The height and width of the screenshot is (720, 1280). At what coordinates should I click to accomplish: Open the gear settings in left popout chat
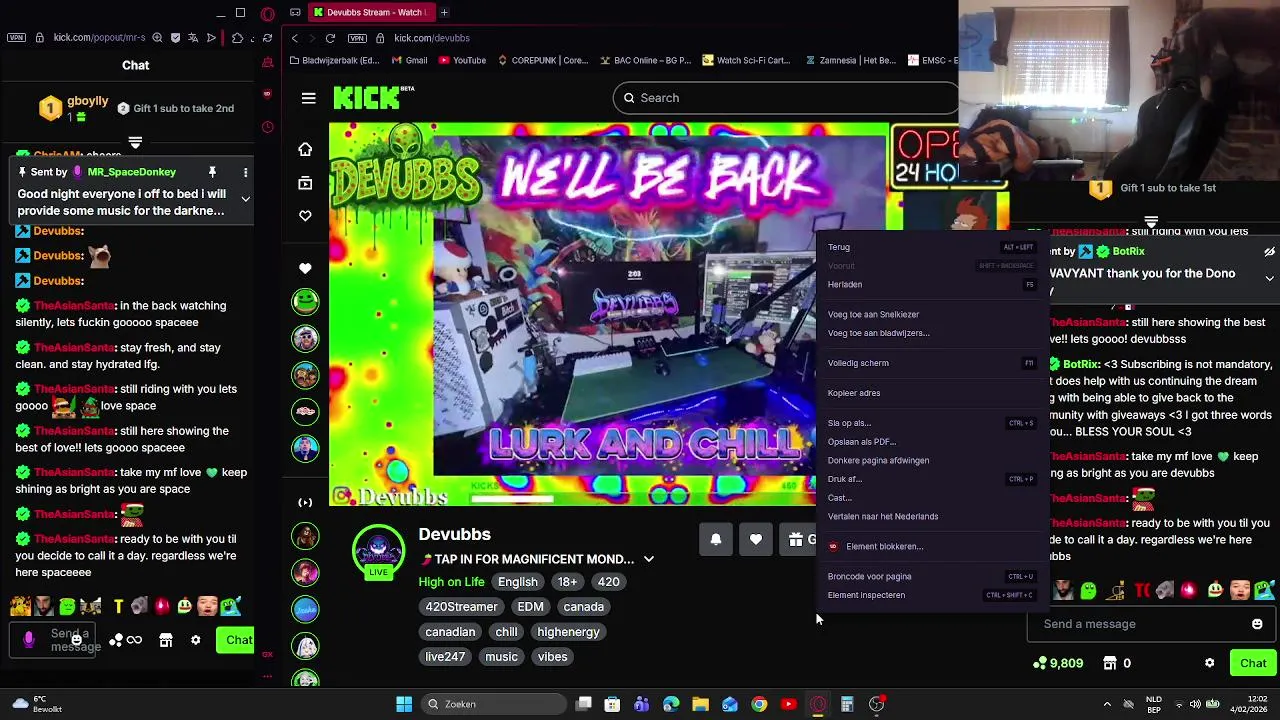tap(196, 640)
